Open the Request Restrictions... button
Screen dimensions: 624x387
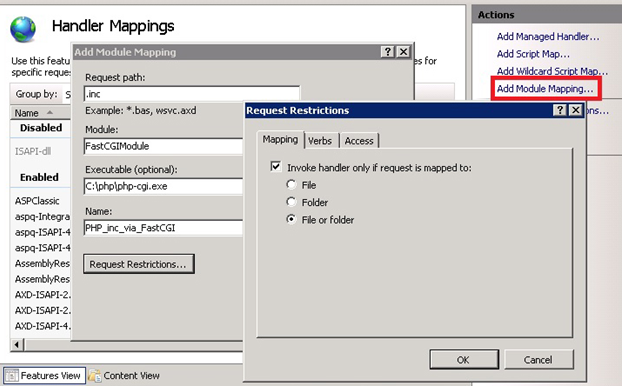pyautogui.click(x=138, y=264)
